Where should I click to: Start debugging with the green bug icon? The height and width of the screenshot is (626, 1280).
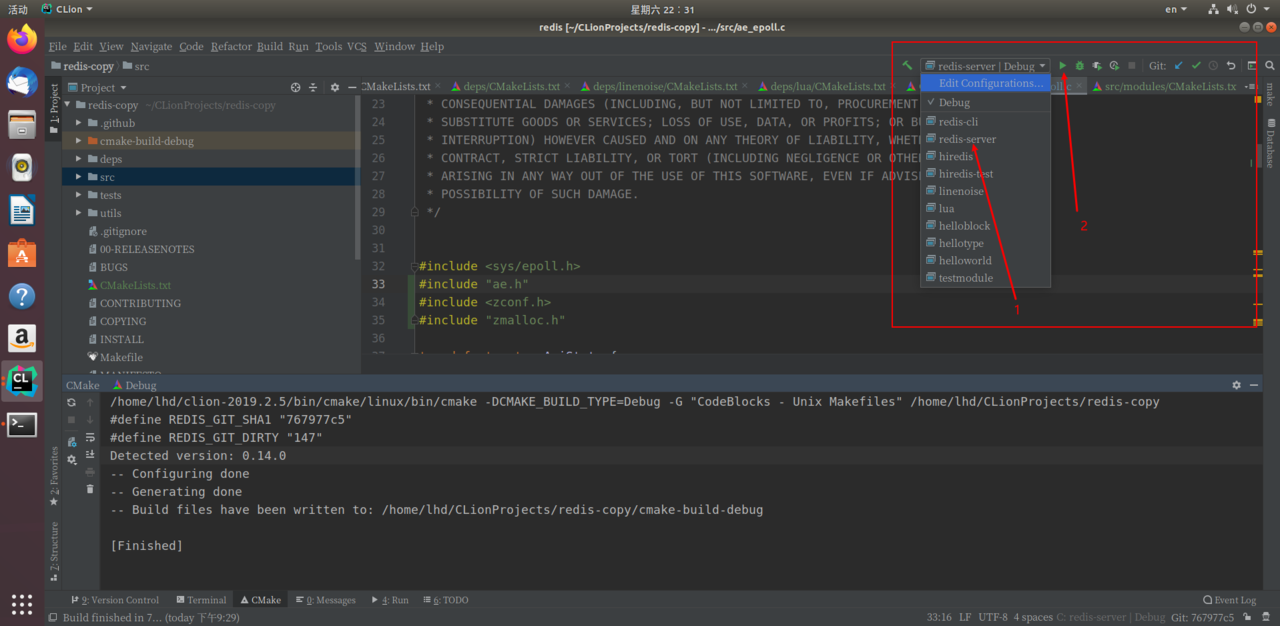[1080, 66]
